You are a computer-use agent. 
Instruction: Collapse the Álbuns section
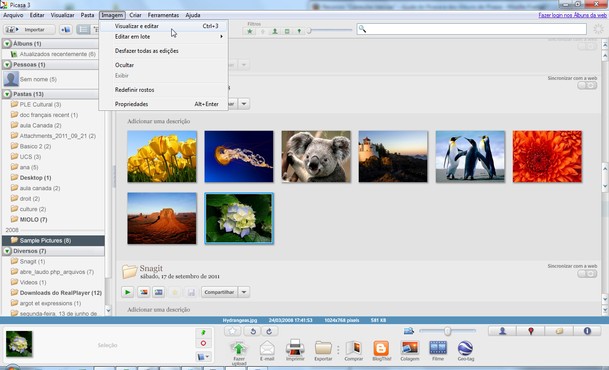(x=7, y=43)
